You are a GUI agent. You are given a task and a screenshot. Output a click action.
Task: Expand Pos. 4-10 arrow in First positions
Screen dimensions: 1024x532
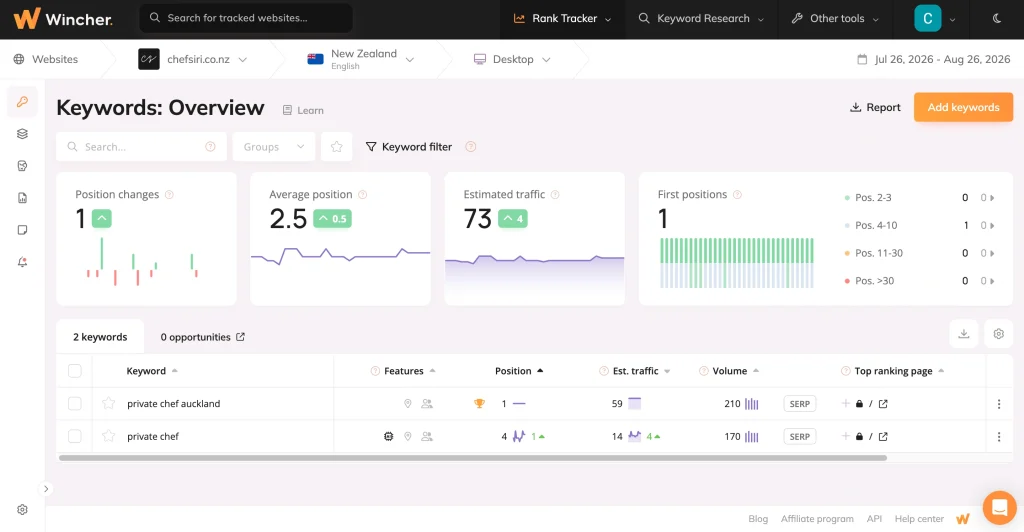click(x=992, y=225)
